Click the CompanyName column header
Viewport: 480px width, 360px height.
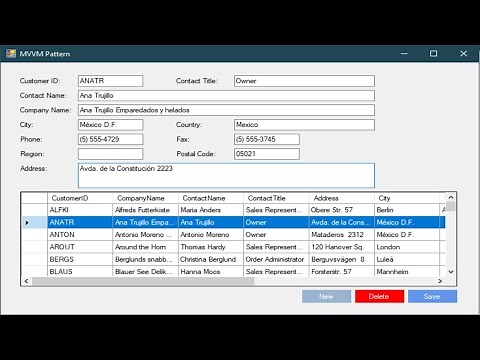(145, 198)
